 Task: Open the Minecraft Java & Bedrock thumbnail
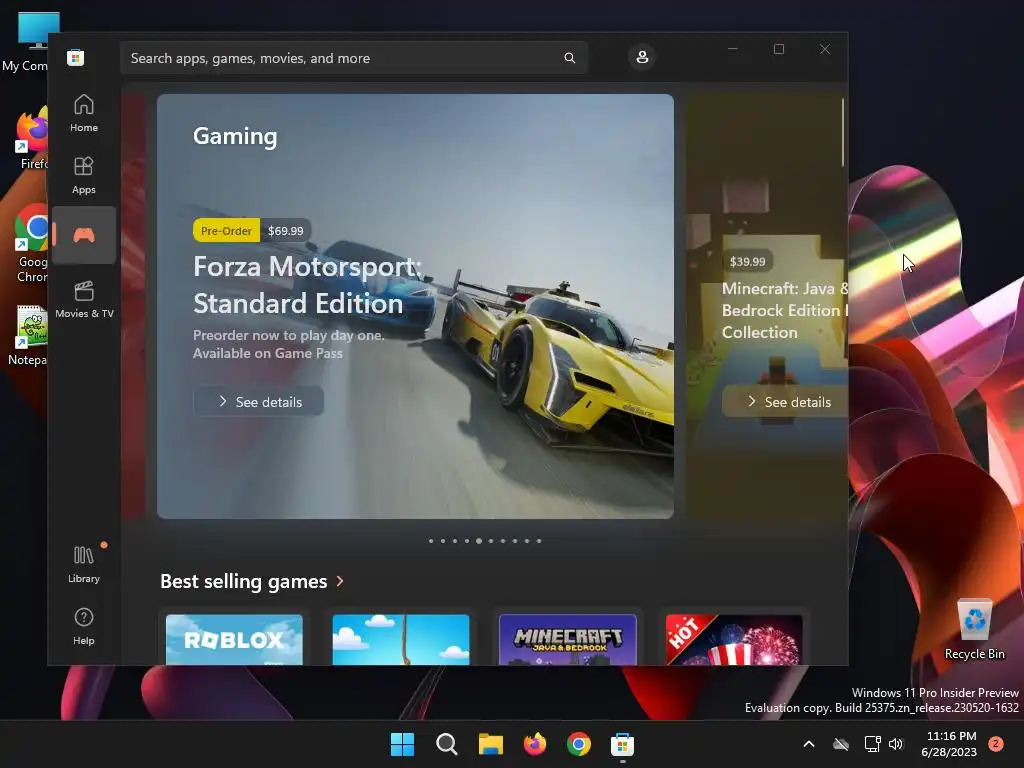[568, 639]
